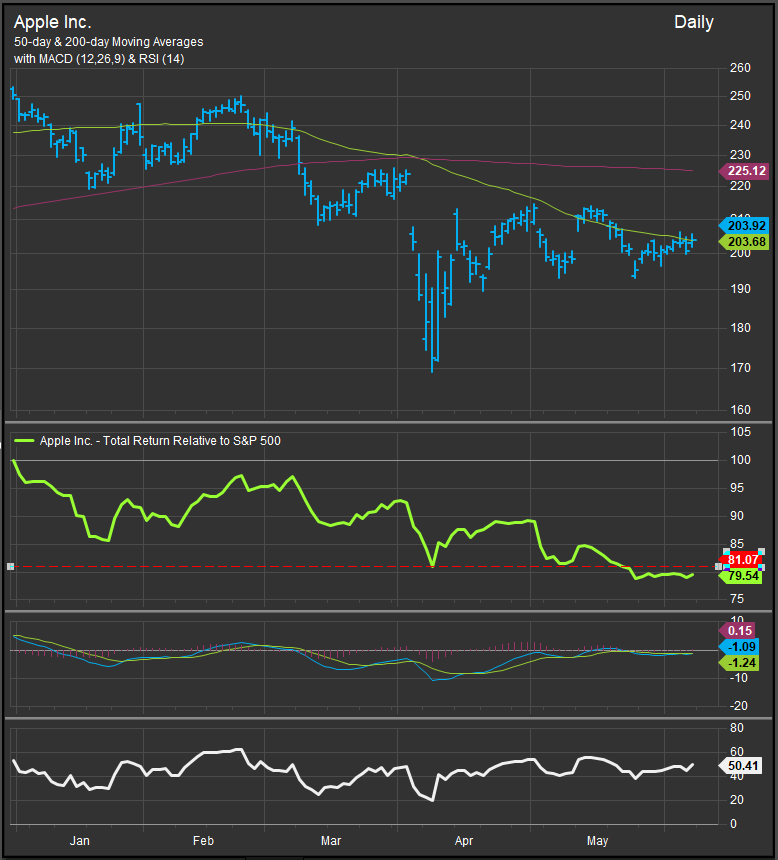Click the 160 price axis label
This screenshot has height=860, width=778.
[x=740, y=410]
